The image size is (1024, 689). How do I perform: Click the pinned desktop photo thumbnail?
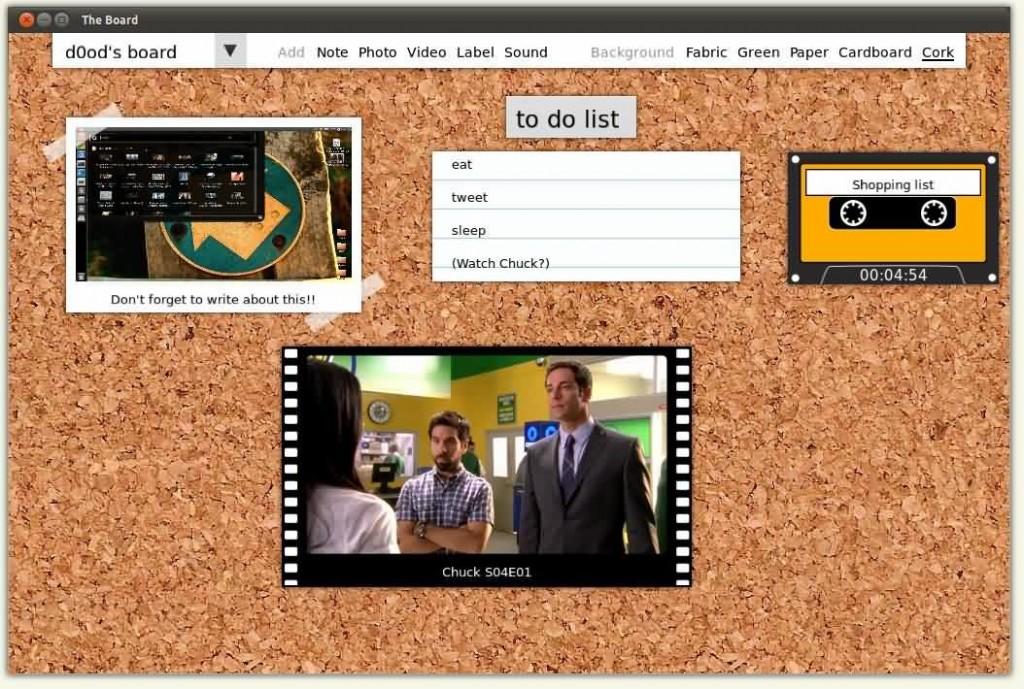tap(213, 204)
